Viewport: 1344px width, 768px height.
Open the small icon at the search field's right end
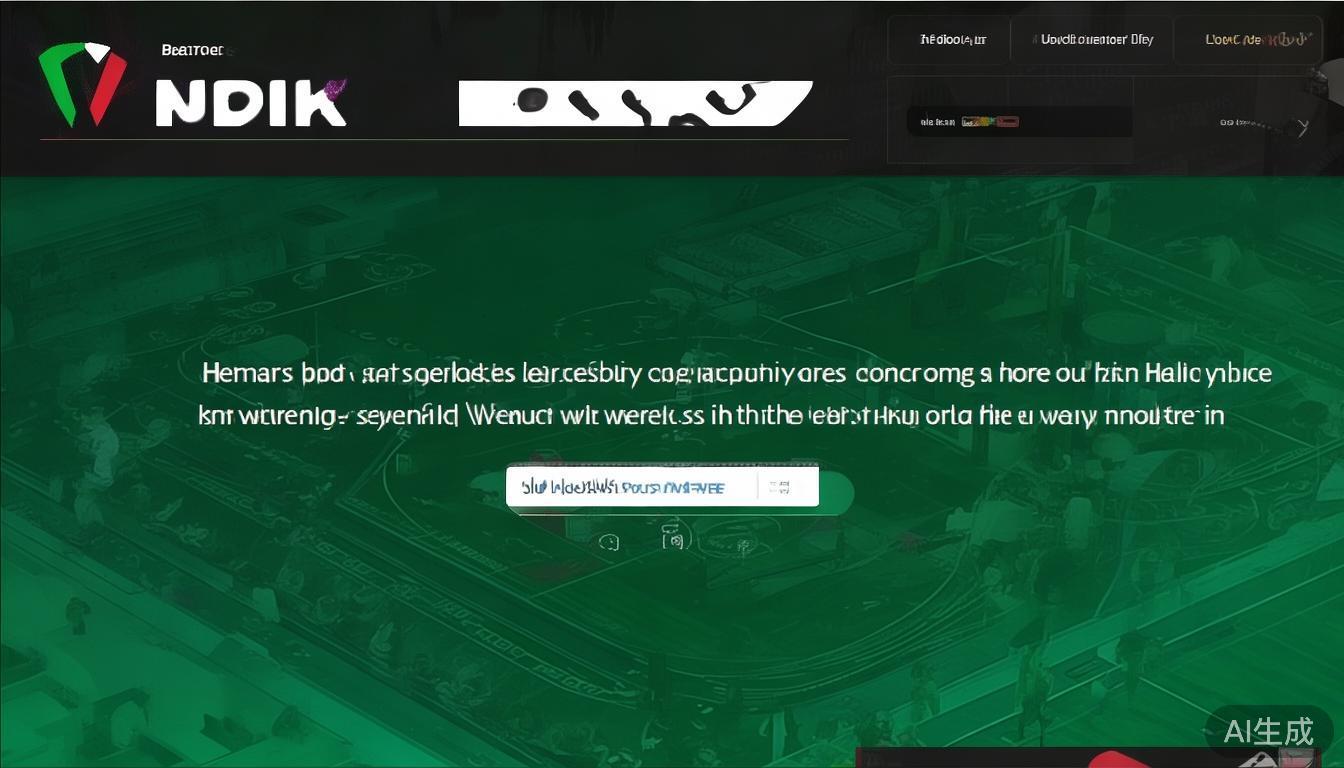[x=780, y=487]
